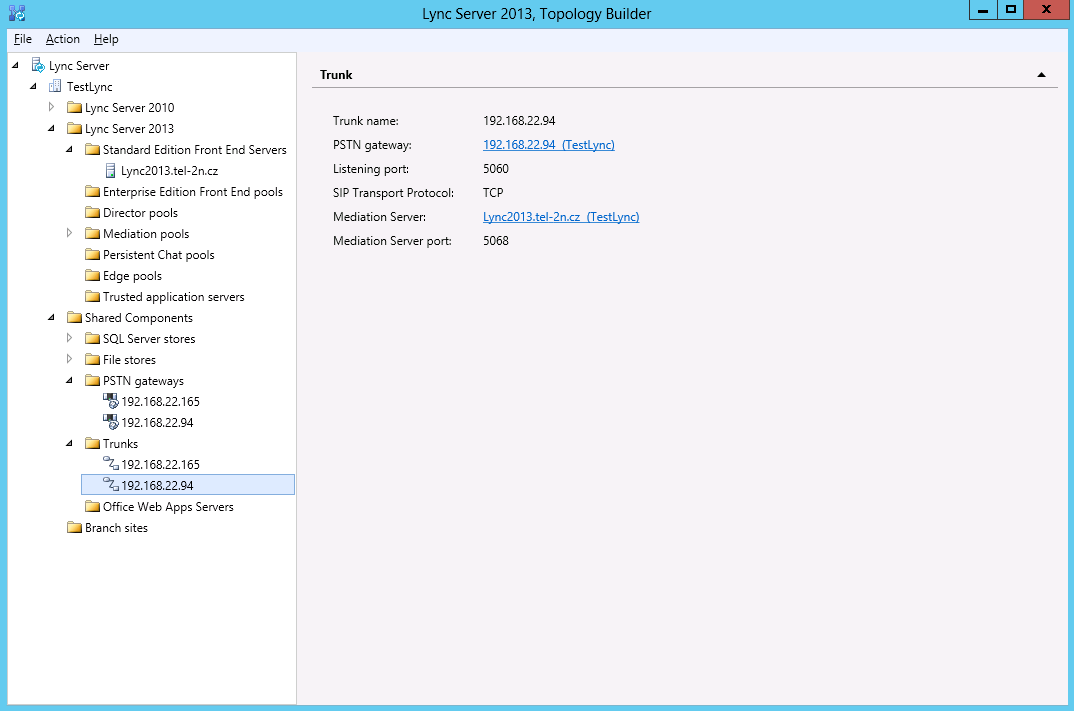Collapse the Trunk details section arrow
The height and width of the screenshot is (711, 1074).
pyautogui.click(x=1041, y=75)
